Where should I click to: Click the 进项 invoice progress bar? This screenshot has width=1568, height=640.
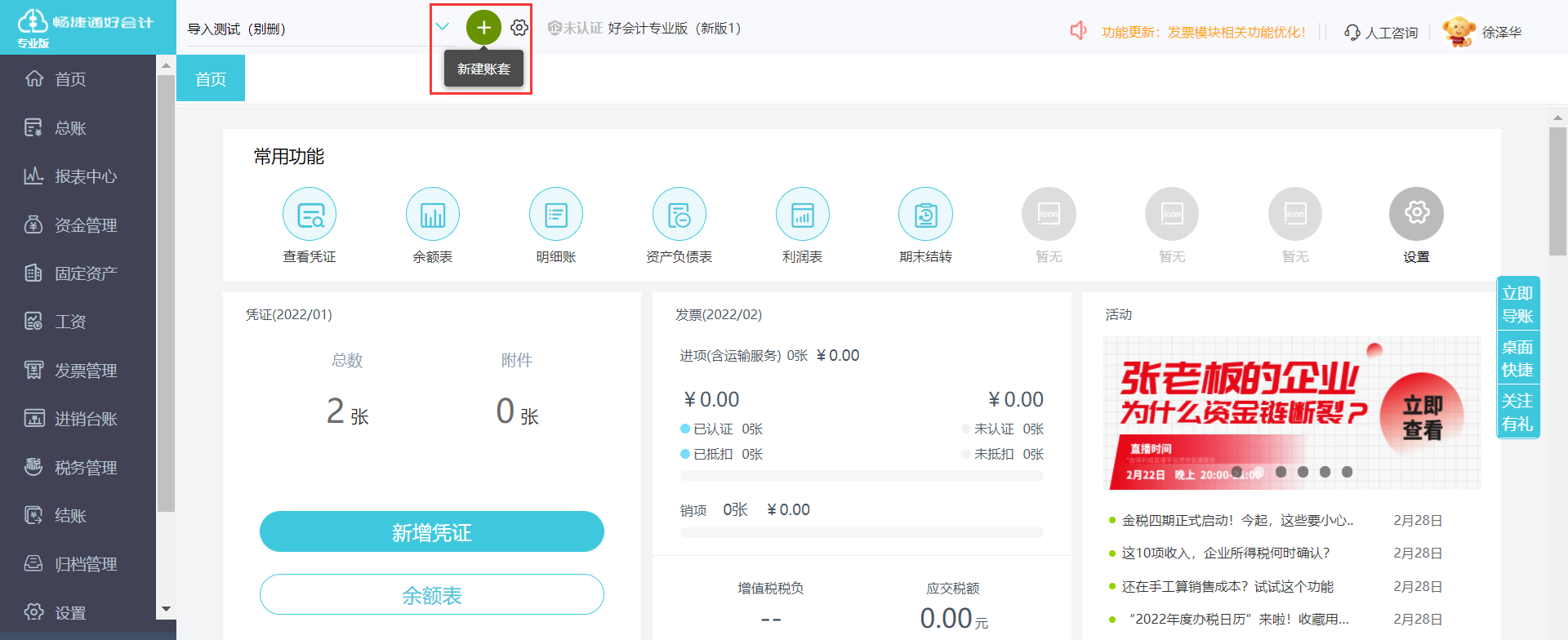click(x=862, y=475)
